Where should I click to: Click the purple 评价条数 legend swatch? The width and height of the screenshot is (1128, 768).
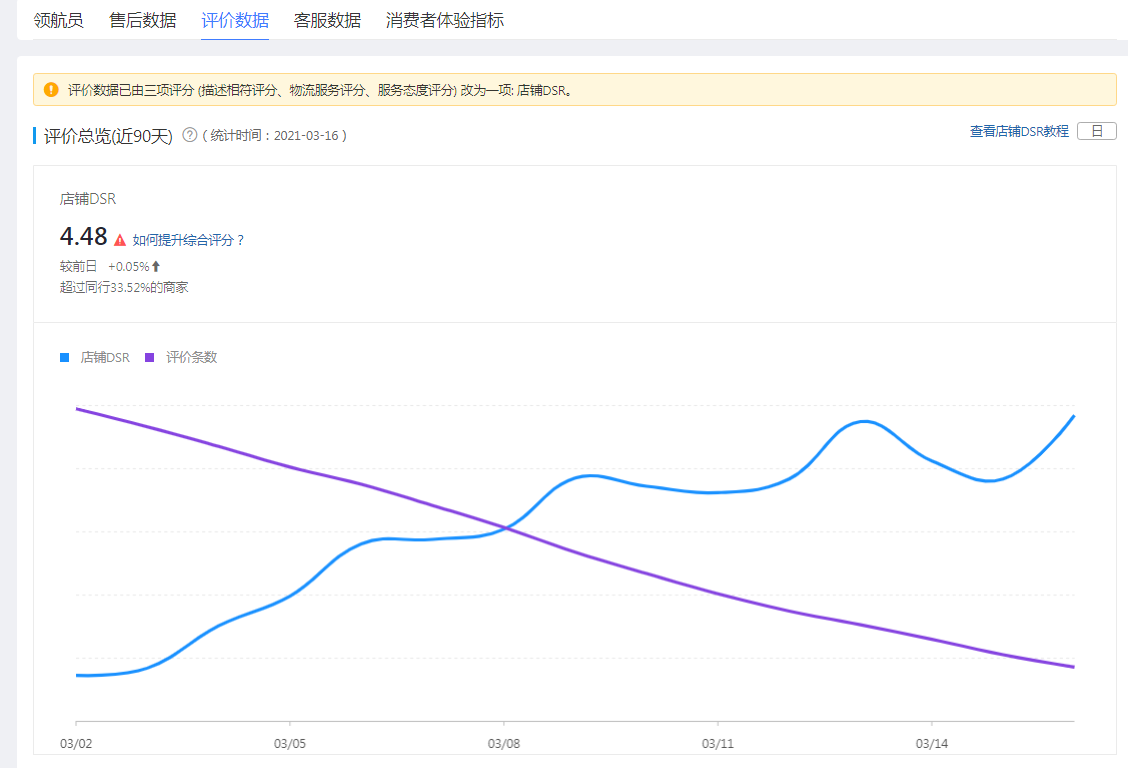coord(150,357)
